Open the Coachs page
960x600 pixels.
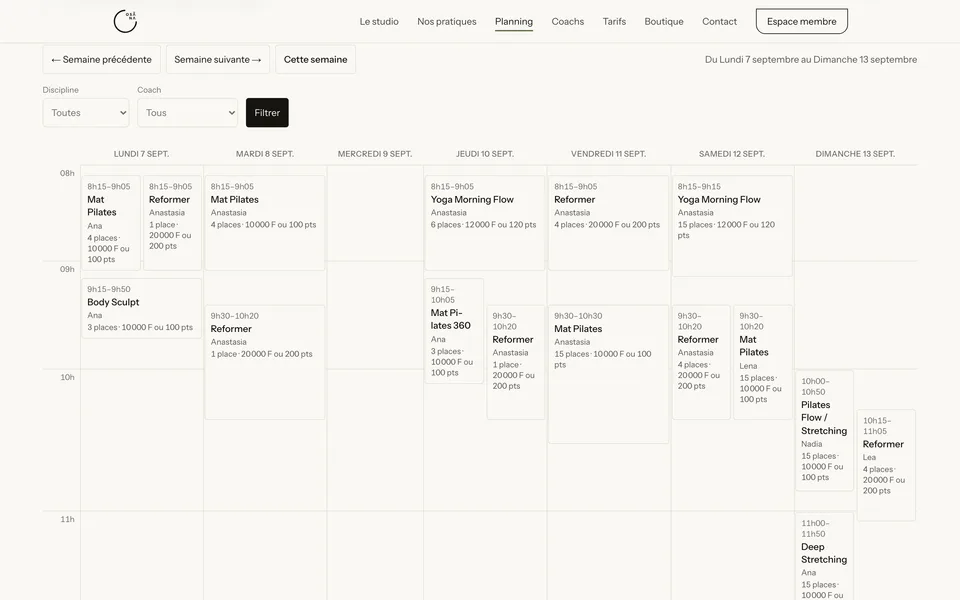[568, 21]
